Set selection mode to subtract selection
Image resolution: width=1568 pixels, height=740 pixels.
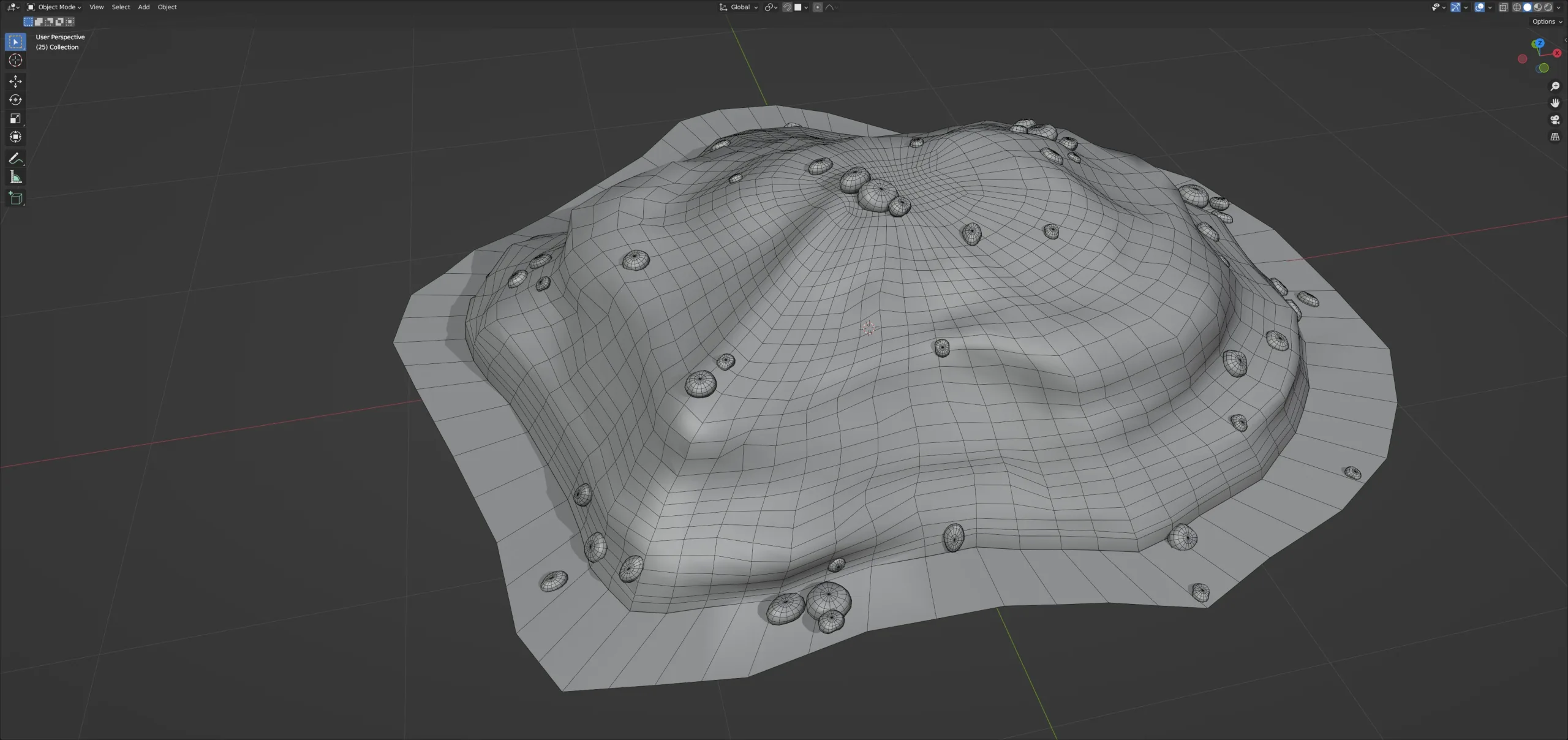tap(49, 21)
